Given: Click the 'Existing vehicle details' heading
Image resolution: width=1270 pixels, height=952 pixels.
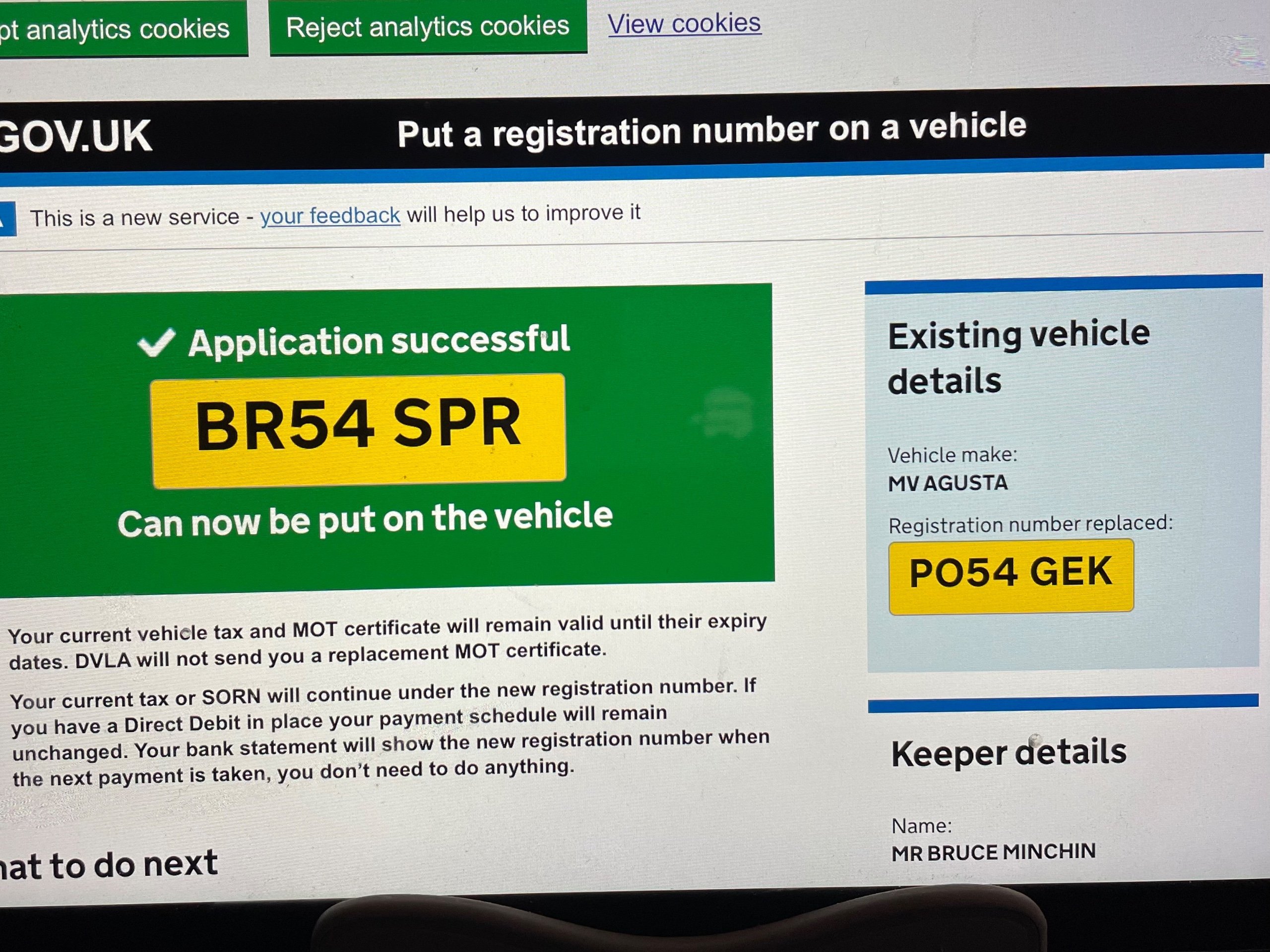Looking at the screenshot, I should [1018, 357].
